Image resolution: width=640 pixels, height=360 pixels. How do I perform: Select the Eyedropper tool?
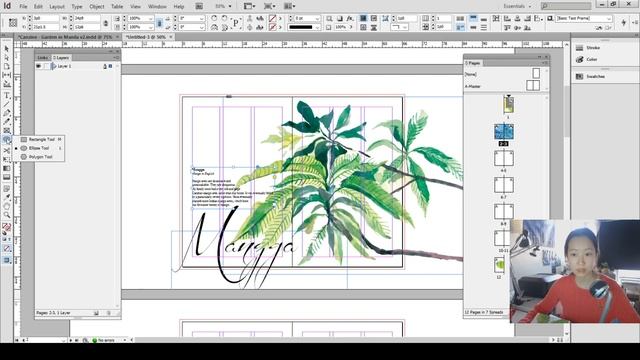(x=7, y=197)
